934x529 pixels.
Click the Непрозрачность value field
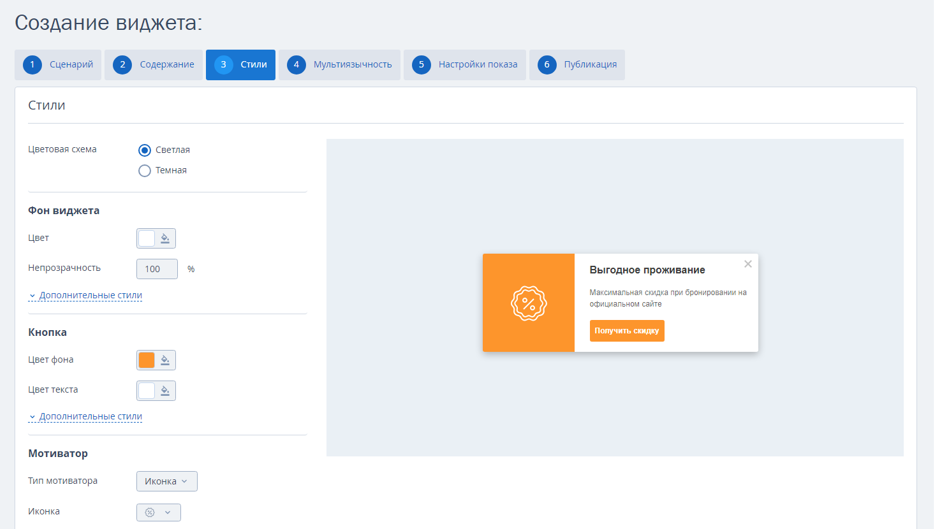[157, 269]
